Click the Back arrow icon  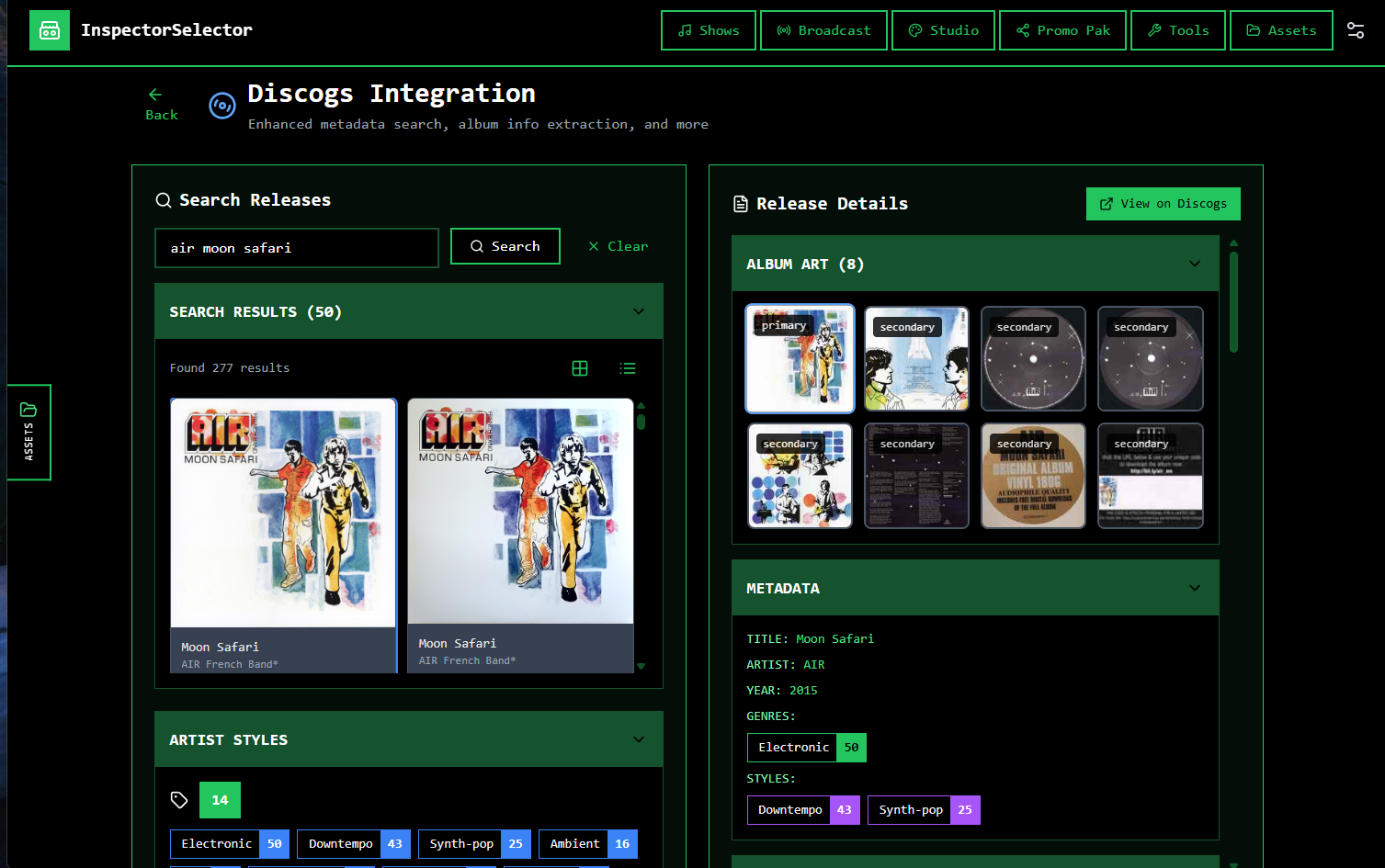[x=155, y=95]
